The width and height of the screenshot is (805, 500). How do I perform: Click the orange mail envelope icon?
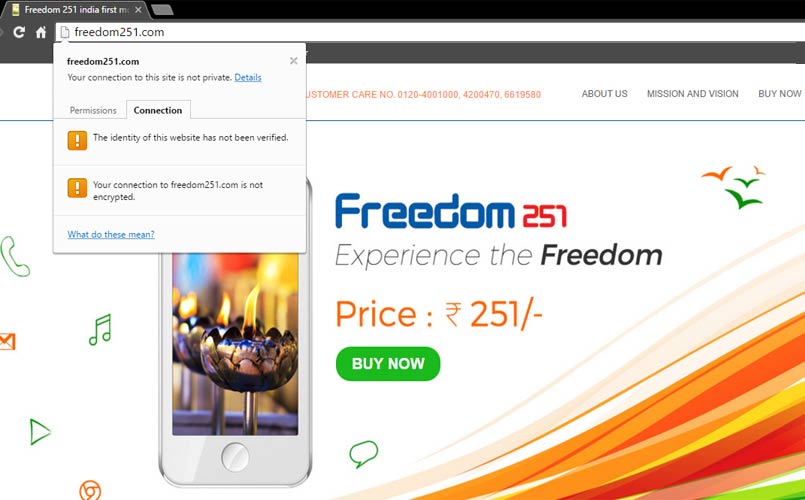click(x=7, y=341)
